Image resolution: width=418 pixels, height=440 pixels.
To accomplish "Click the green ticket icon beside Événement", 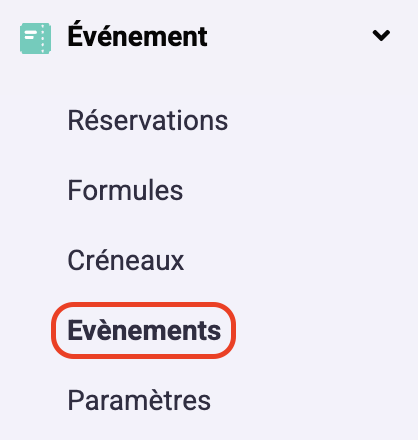I will click(x=35, y=38).
